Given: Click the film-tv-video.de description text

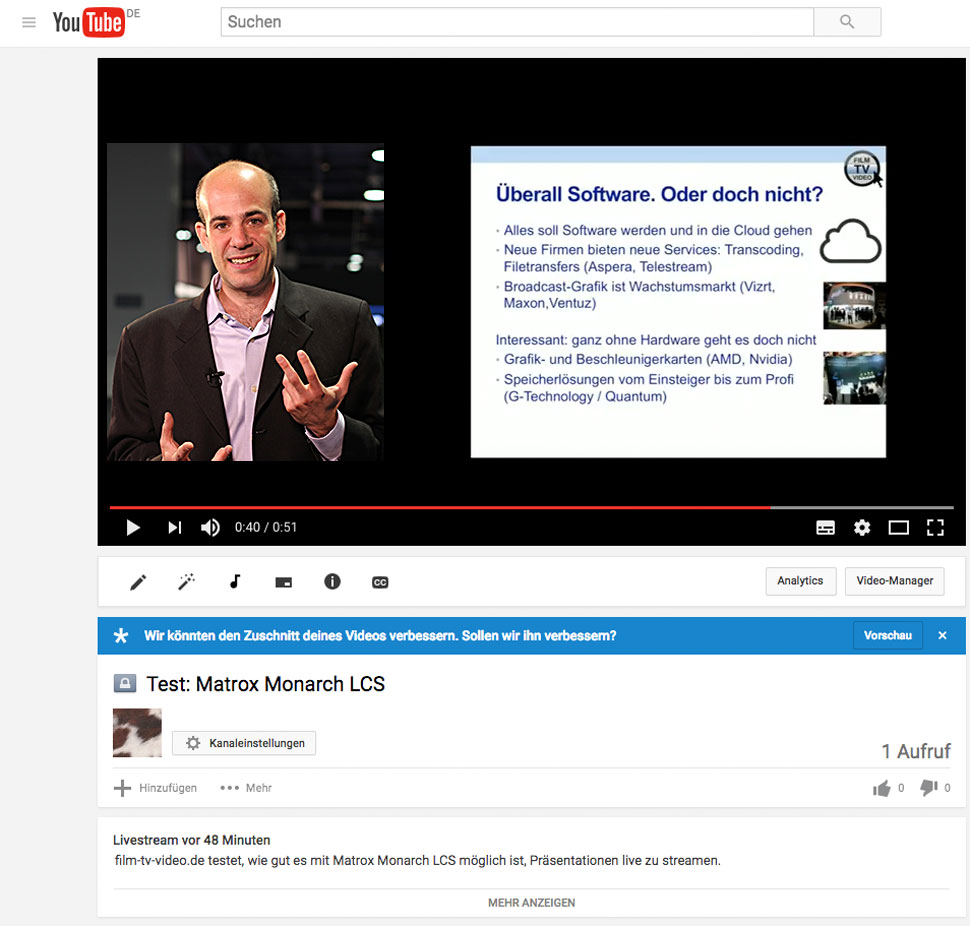Looking at the screenshot, I should [418, 860].
